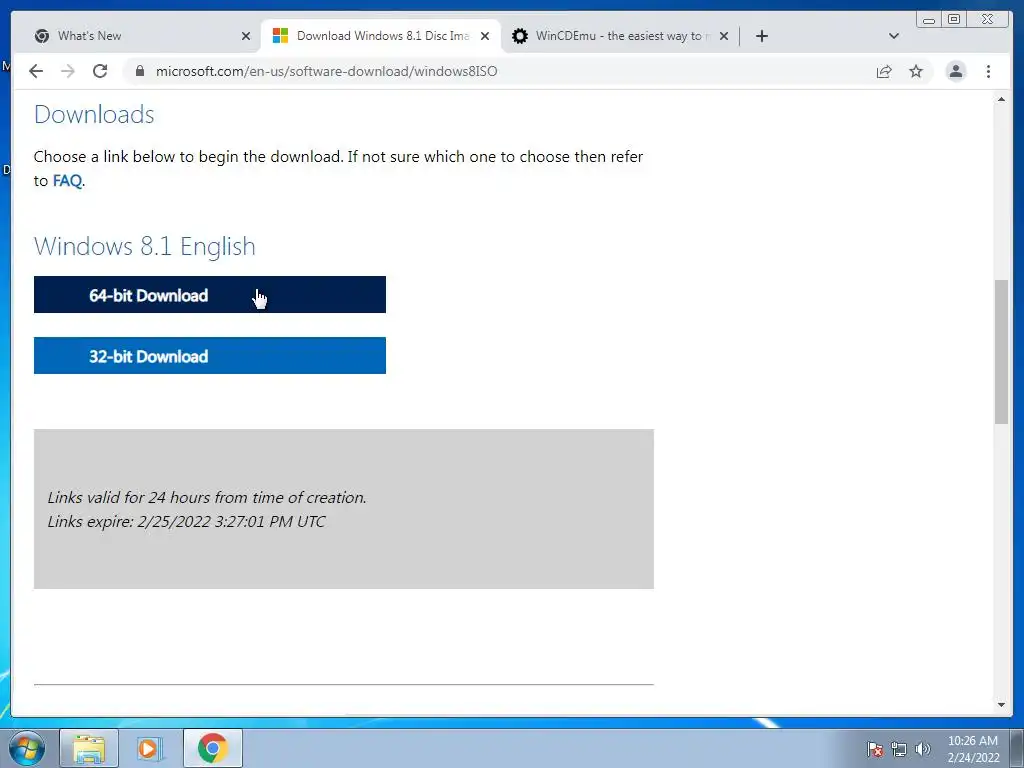Open Windows Explorer from taskbar
The height and width of the screenshot is (768, 1024).
click(89, 748)
